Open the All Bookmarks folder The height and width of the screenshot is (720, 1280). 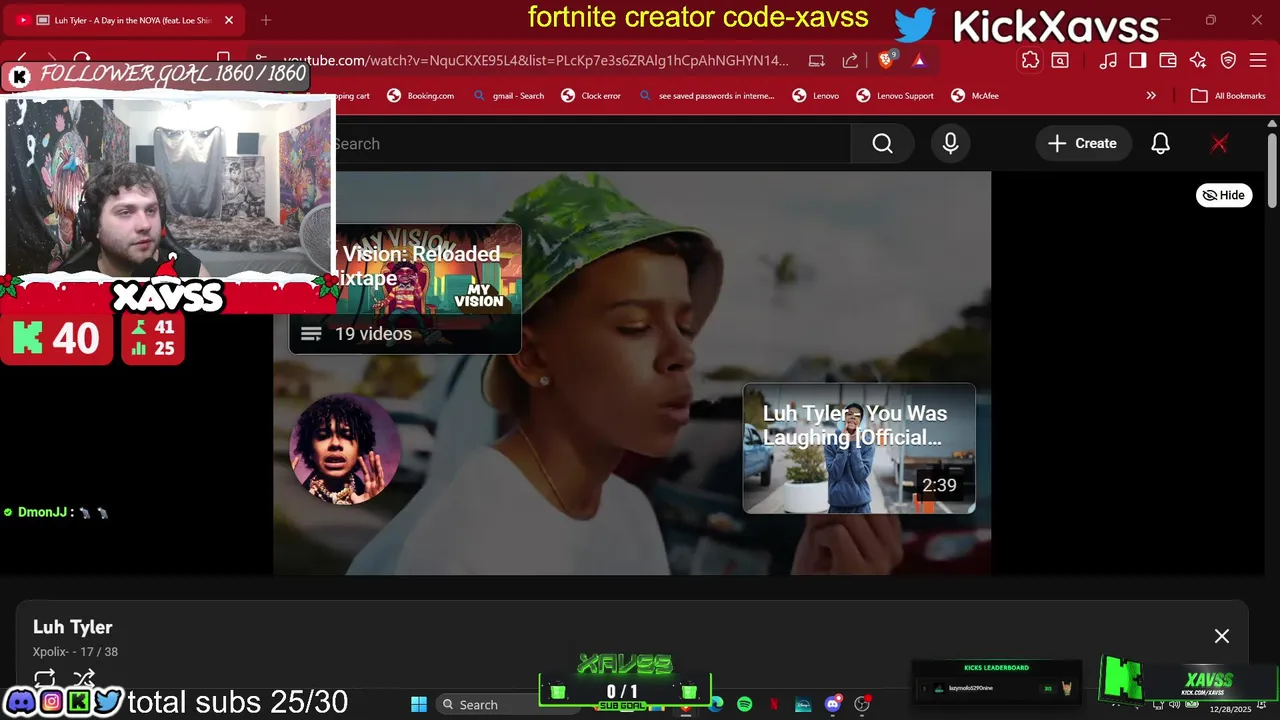point(1228,96)
